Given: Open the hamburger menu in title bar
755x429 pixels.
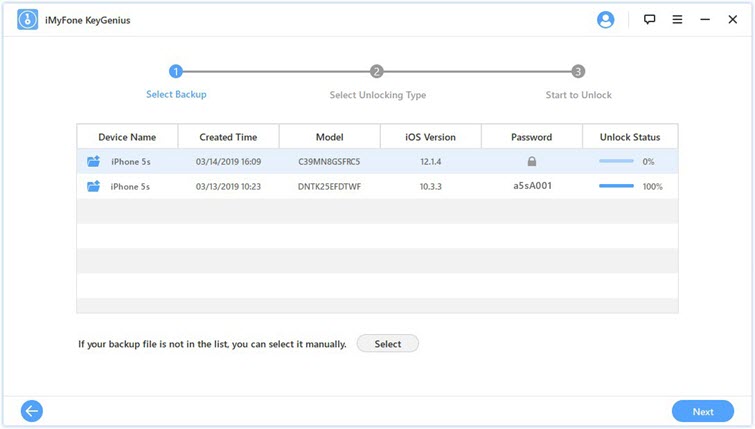Looking at the screenshot, I should click(677, 19).
